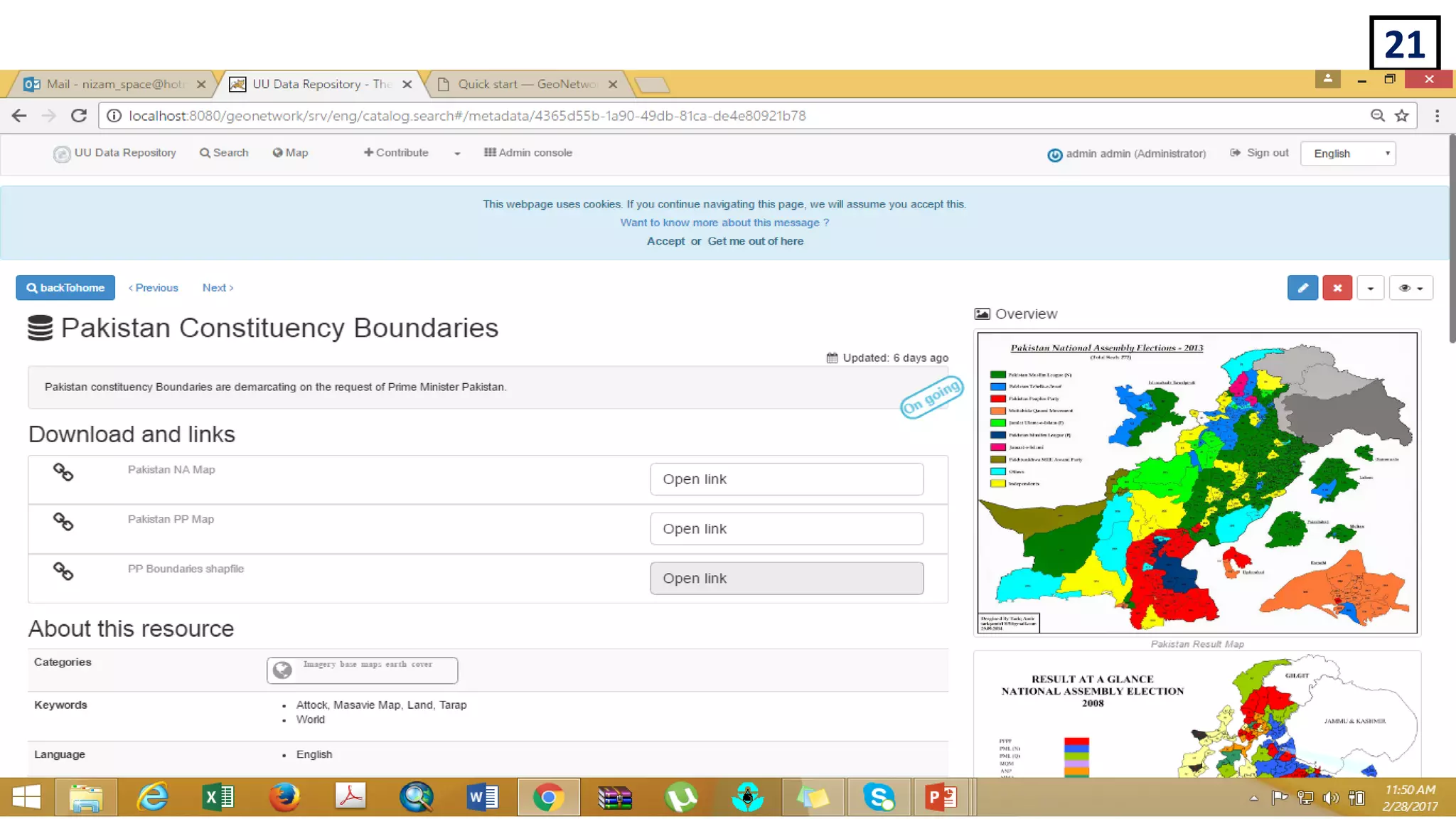Go to the Next record
This screenshot has height=819, width=1456.
(218, 288)
